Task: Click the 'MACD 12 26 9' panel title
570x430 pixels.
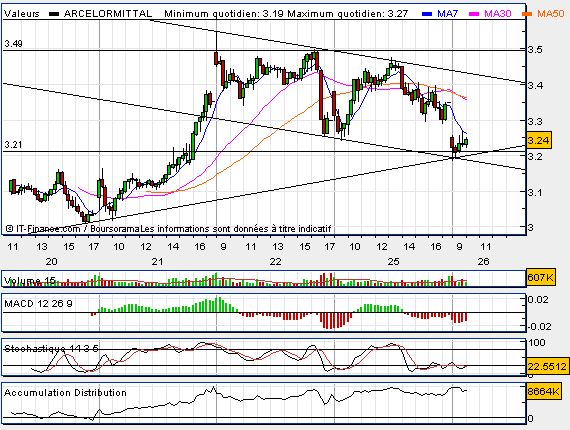Action: (x=38, y=304)
